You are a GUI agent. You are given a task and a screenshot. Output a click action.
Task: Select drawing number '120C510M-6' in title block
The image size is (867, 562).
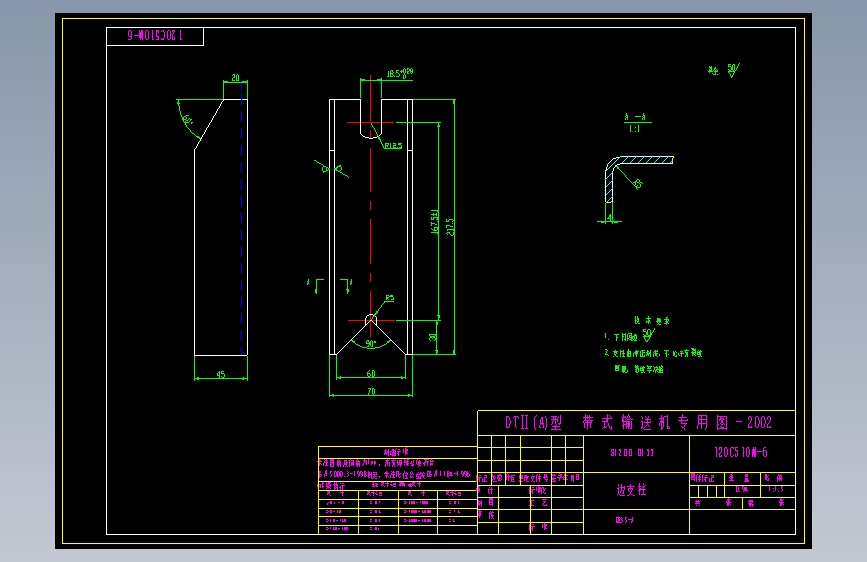[741, 452]
